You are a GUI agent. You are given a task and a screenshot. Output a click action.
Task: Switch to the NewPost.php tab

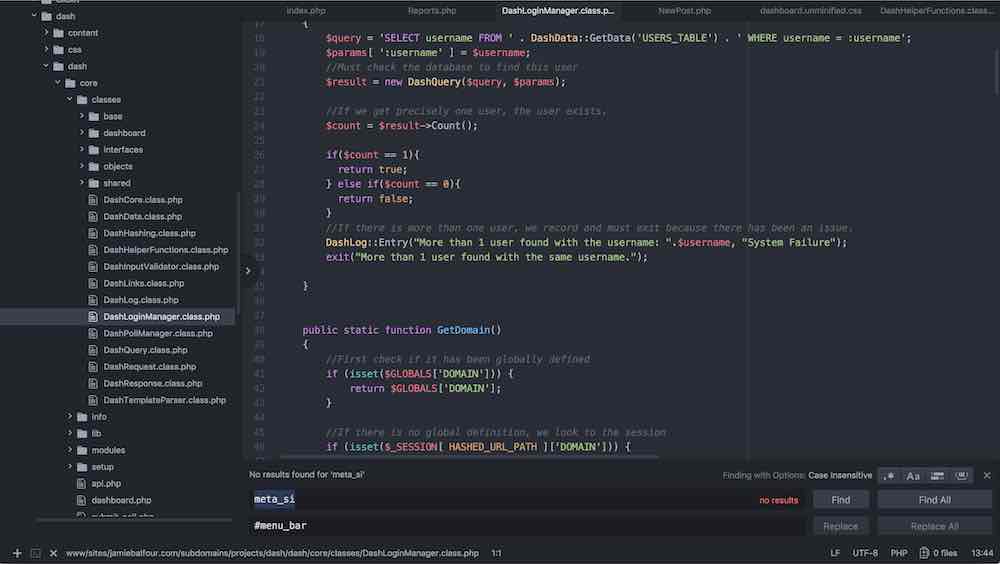pyautogui.click(x=684, y=10)
